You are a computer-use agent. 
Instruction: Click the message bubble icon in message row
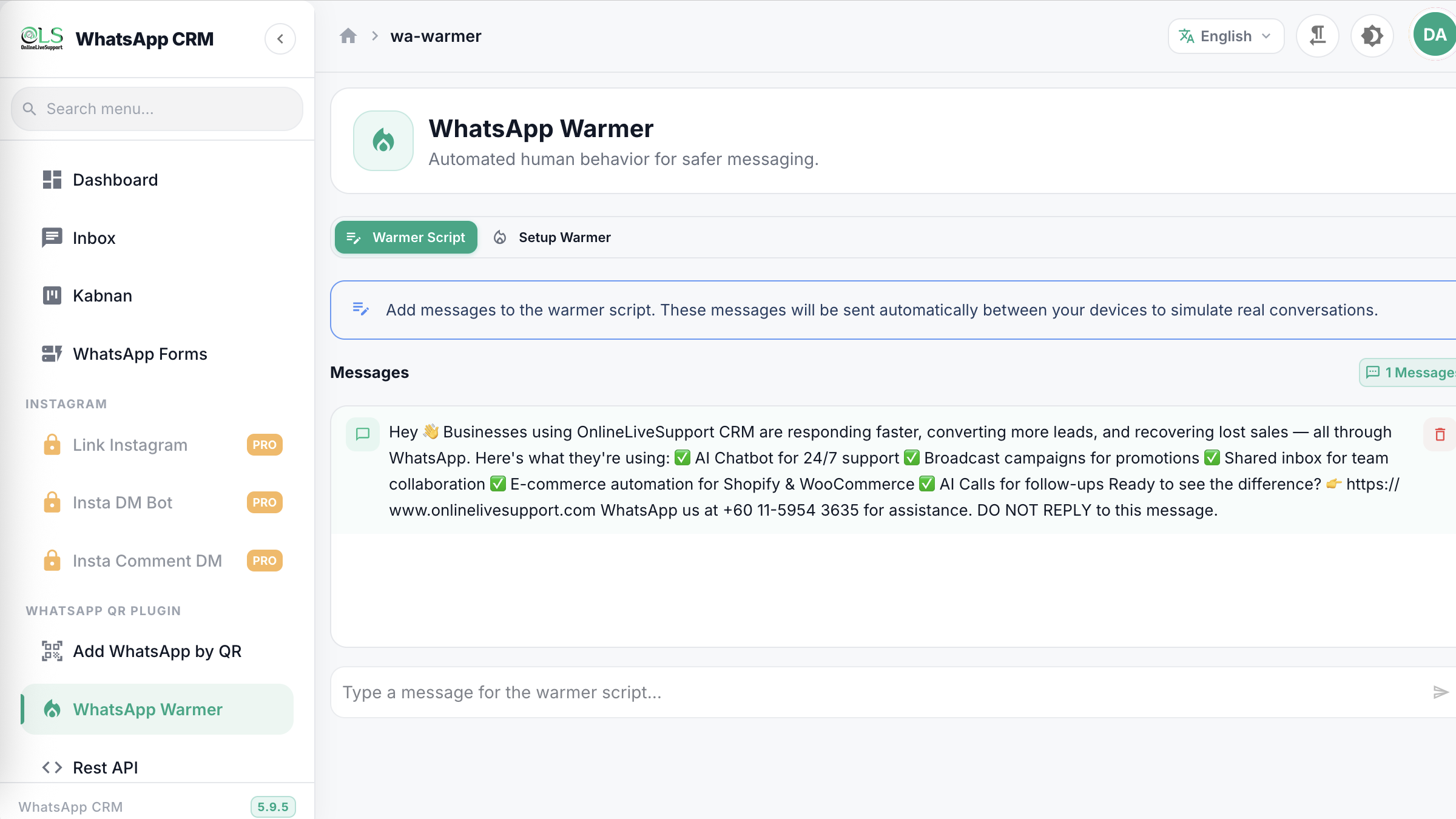click(x=363, y=434)
